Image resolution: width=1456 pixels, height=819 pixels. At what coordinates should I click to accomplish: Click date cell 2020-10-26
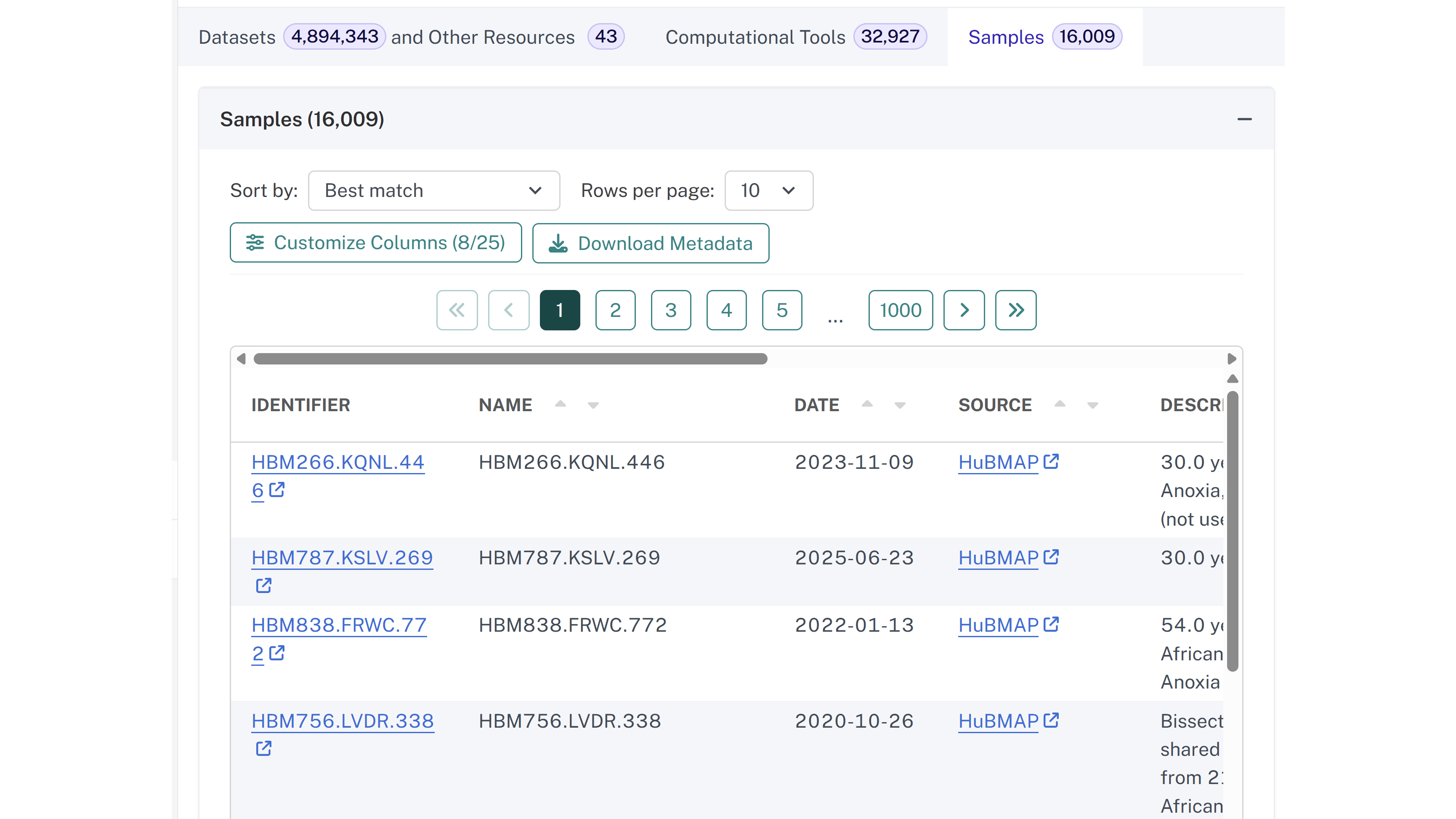tap(854, 721)
